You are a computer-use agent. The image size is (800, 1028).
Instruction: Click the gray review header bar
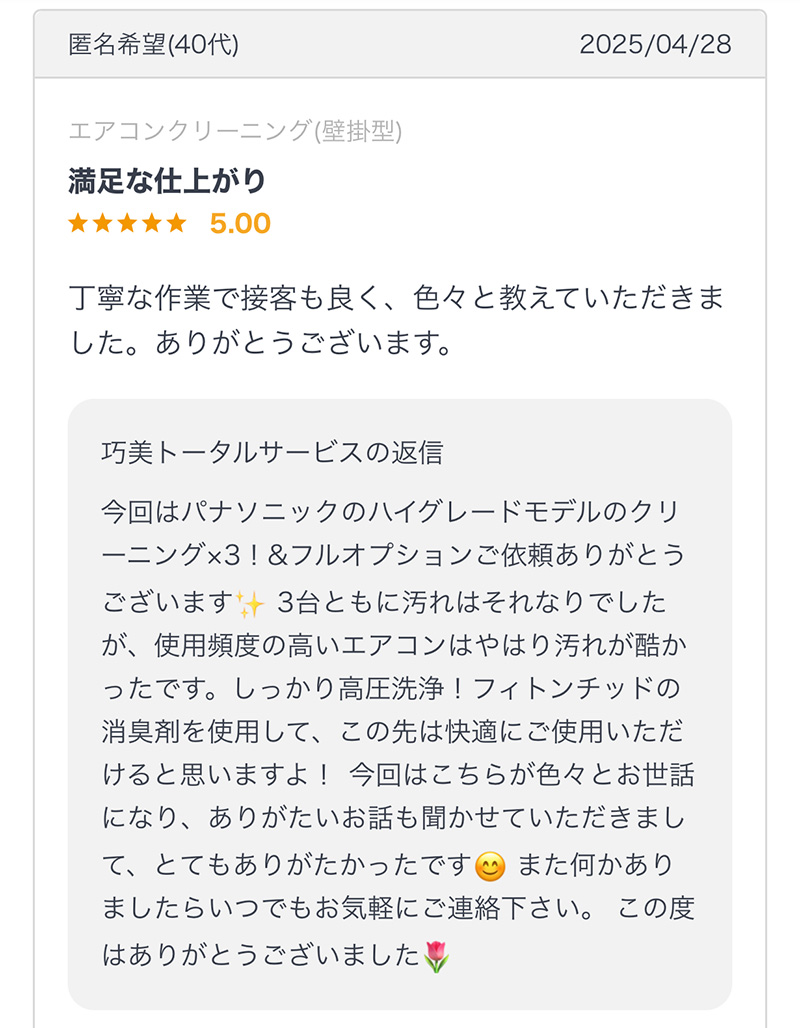[x=400, y=45]
